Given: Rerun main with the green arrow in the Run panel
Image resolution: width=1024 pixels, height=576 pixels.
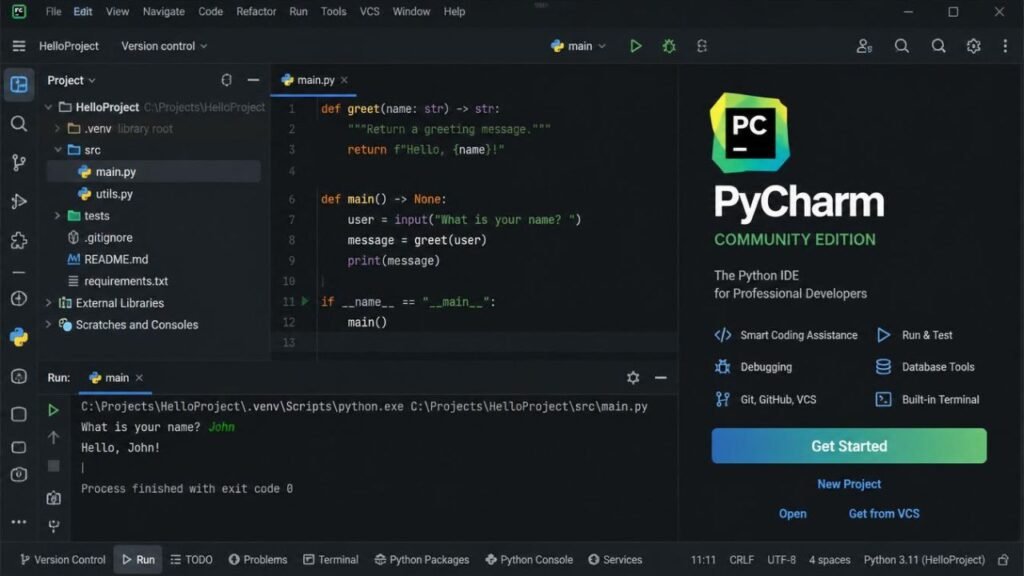Looking at the screenshot, I should click(54, 410).
